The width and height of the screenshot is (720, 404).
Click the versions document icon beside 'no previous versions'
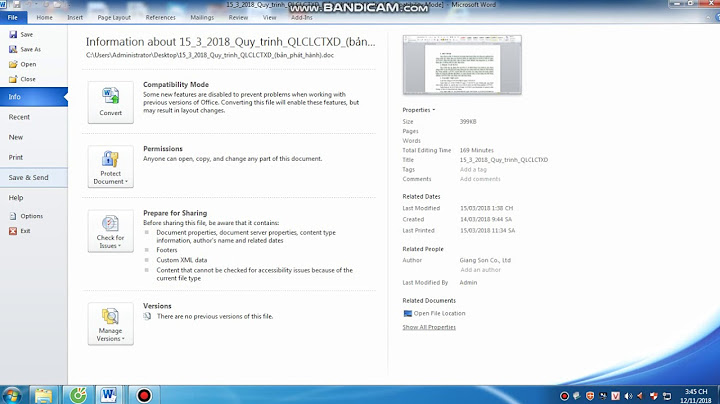pos(147,316)
